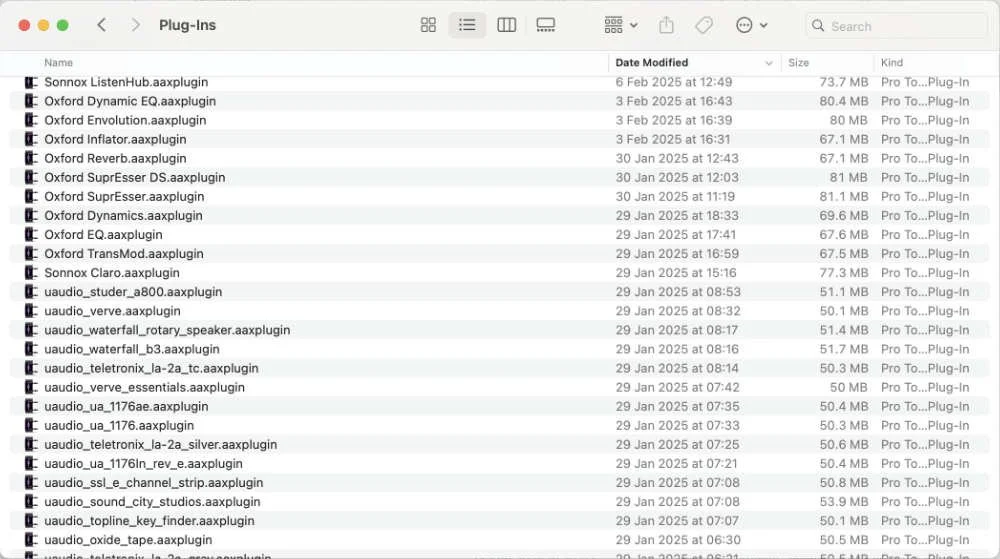Image resolution: width=1000 pixels, height=559 pixels.
Task: Click the date 6 Feb 2025 at 12:49
Action: click(673, 82)
